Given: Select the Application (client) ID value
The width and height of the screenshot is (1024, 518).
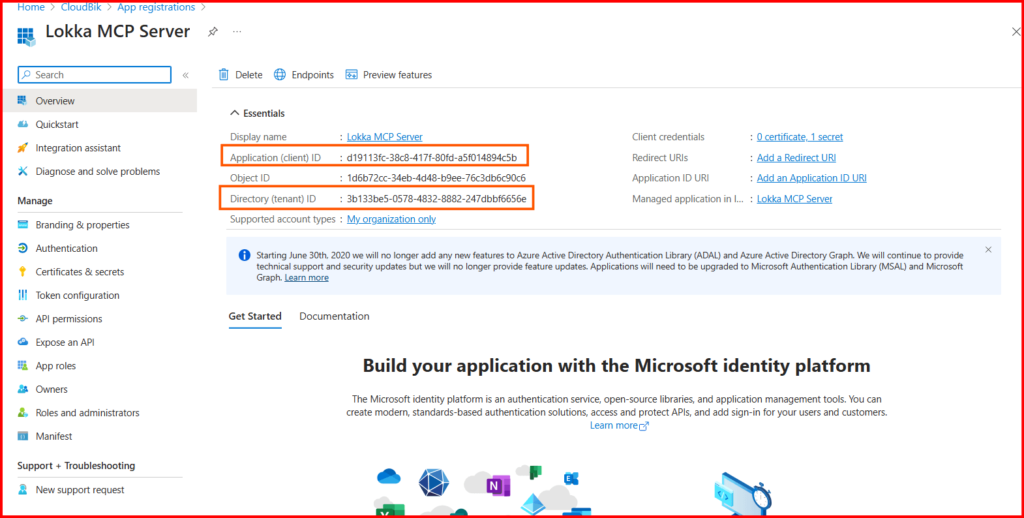Looking at the screenshot, I should (x=432, y=157).
